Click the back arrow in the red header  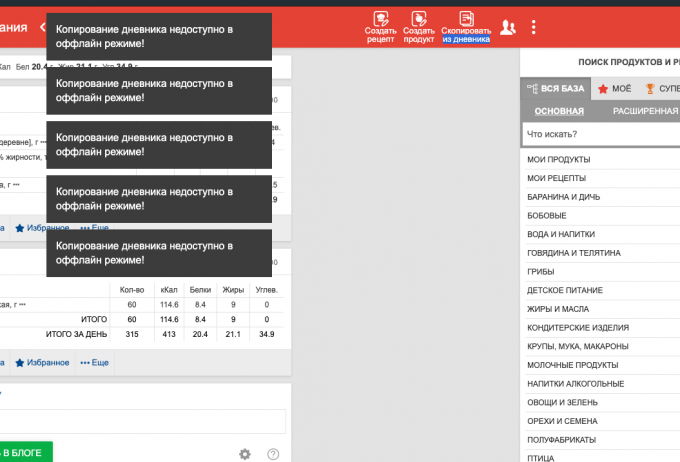43,27
